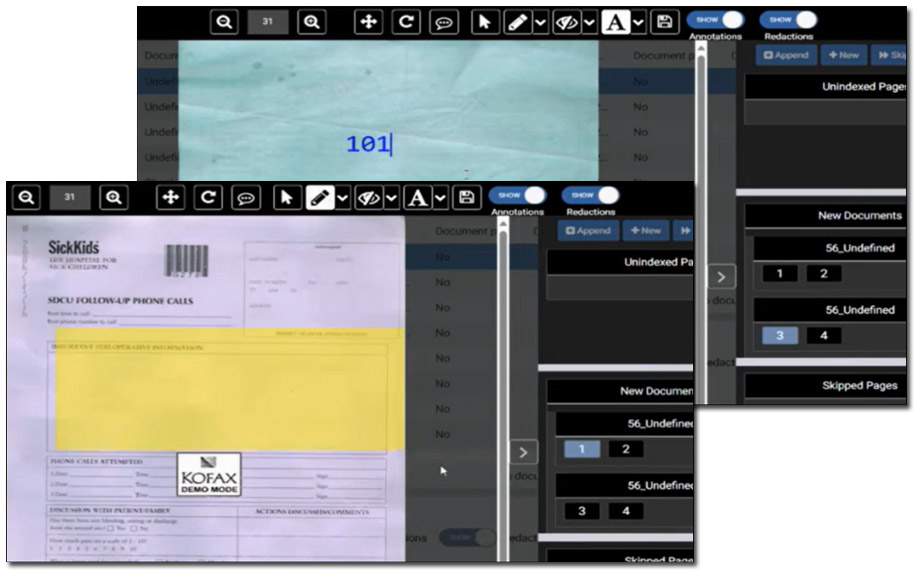
Task: Choose highlighter pen in front window
Action: 320,198
